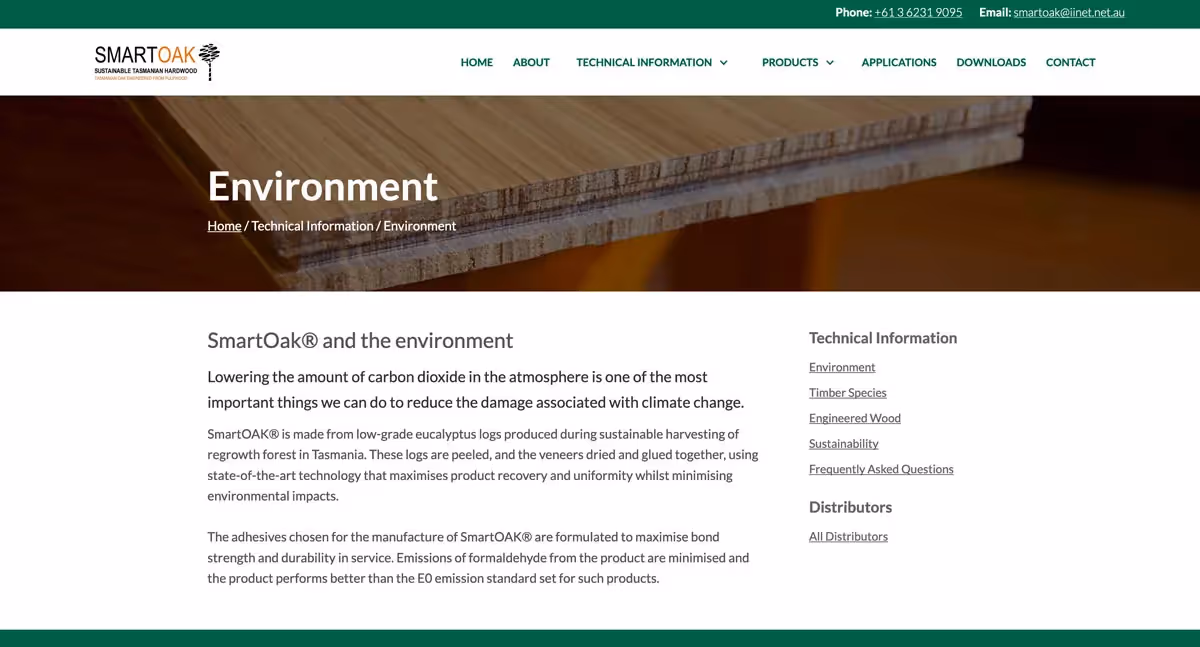
Task: Click paragraph starting 'SmartOAK® is made from'
Action: click(x=483, y=465)
